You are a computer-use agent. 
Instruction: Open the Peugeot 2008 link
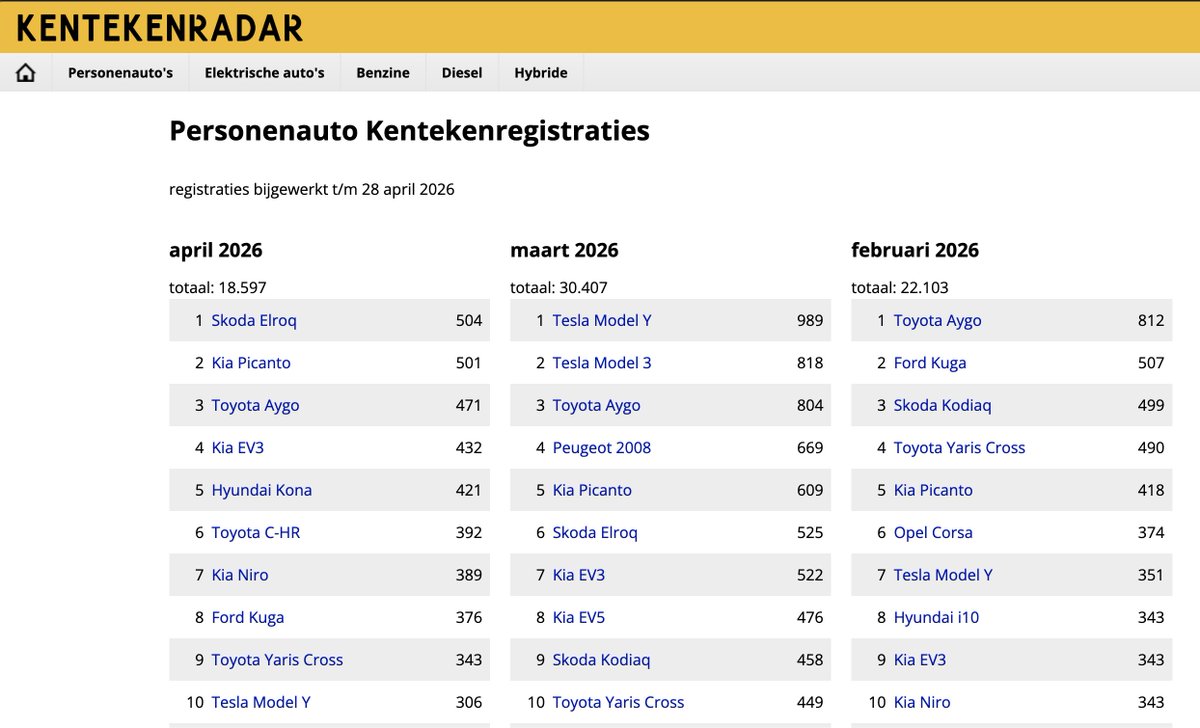pos(602,448)
